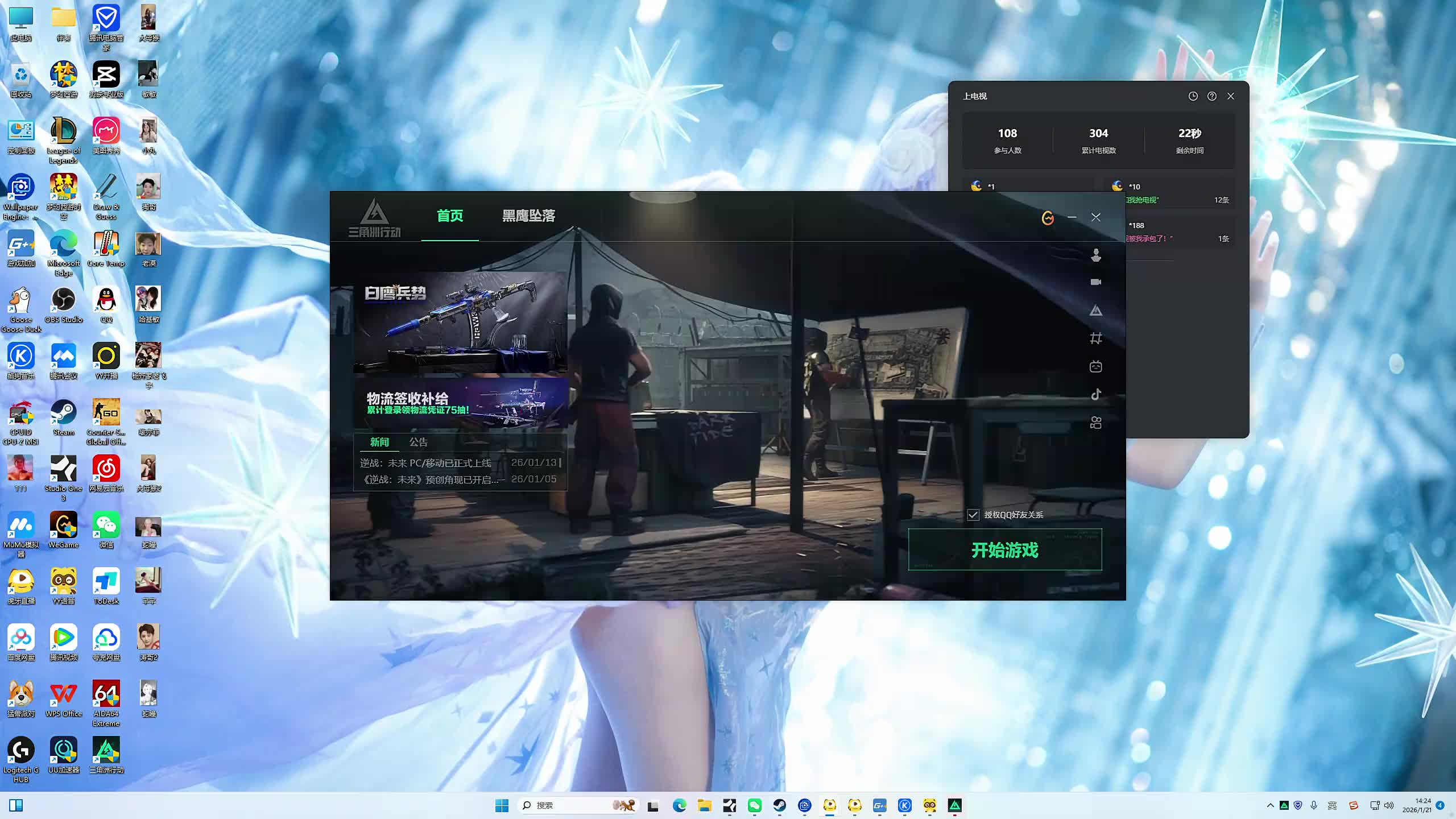Open the hashtag community icon

coord(1096,338)
